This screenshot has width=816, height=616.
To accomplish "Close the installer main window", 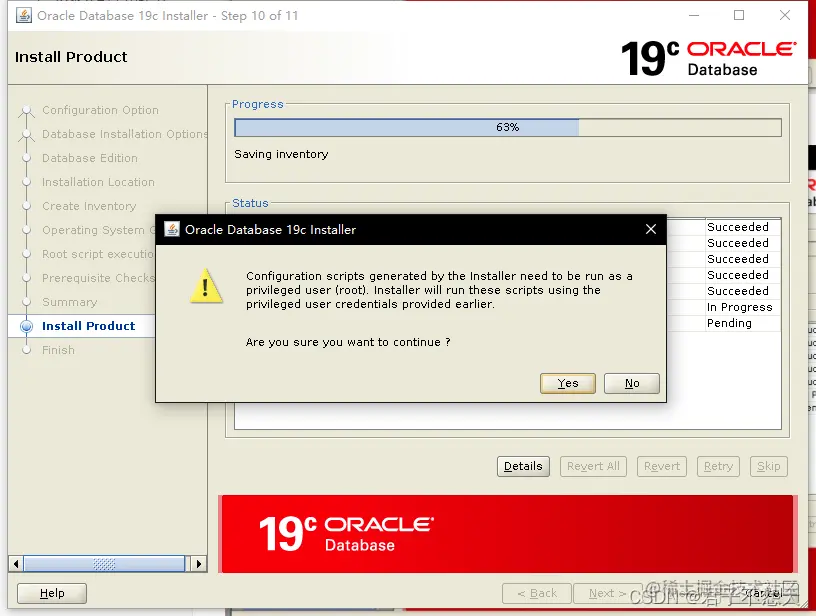I will [x=785, y=16].
